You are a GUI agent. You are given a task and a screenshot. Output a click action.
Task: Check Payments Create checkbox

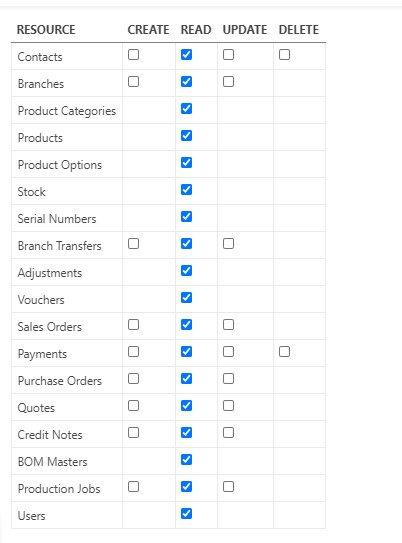tap(133, 352)
